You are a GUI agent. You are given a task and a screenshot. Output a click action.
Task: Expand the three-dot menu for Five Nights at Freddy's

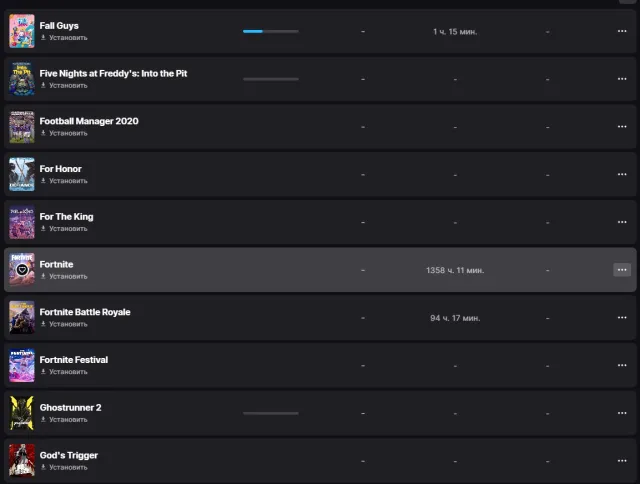[x=622, y=79]
